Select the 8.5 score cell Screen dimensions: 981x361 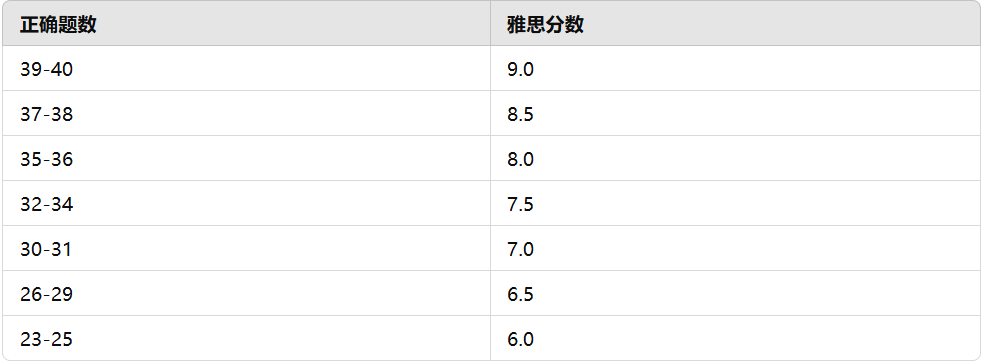pyautogui.click(x=734, y=113)
